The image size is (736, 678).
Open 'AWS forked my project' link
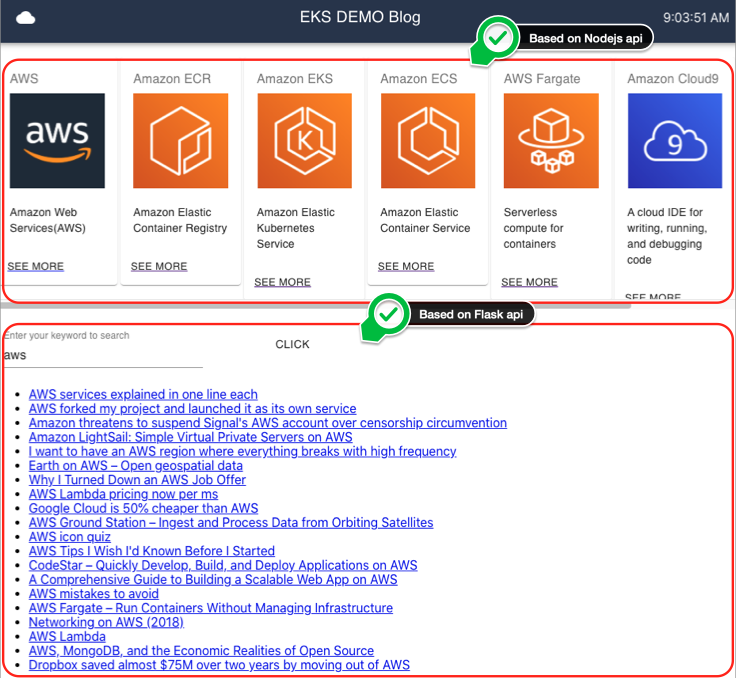pyautogui.click(x=192, y=408)
